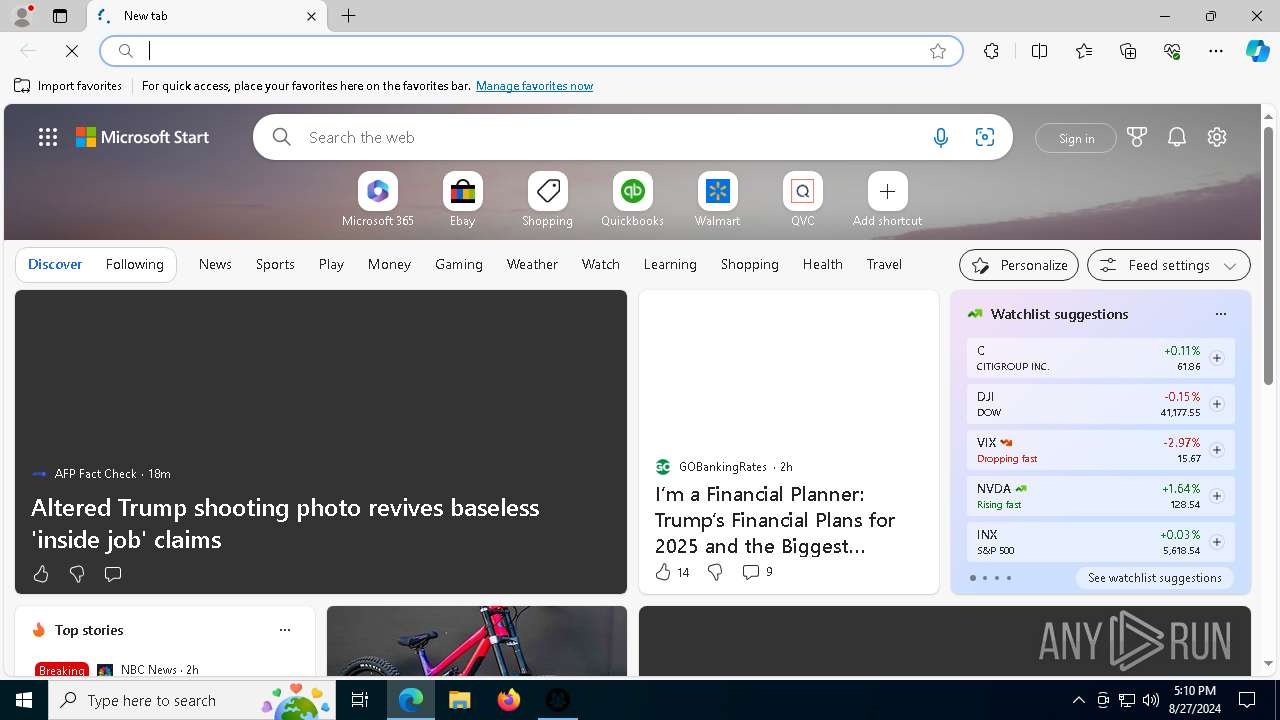Toggle split screen view
Viewport: 1280px width, 720px height.
click(x=1039, y=51)
